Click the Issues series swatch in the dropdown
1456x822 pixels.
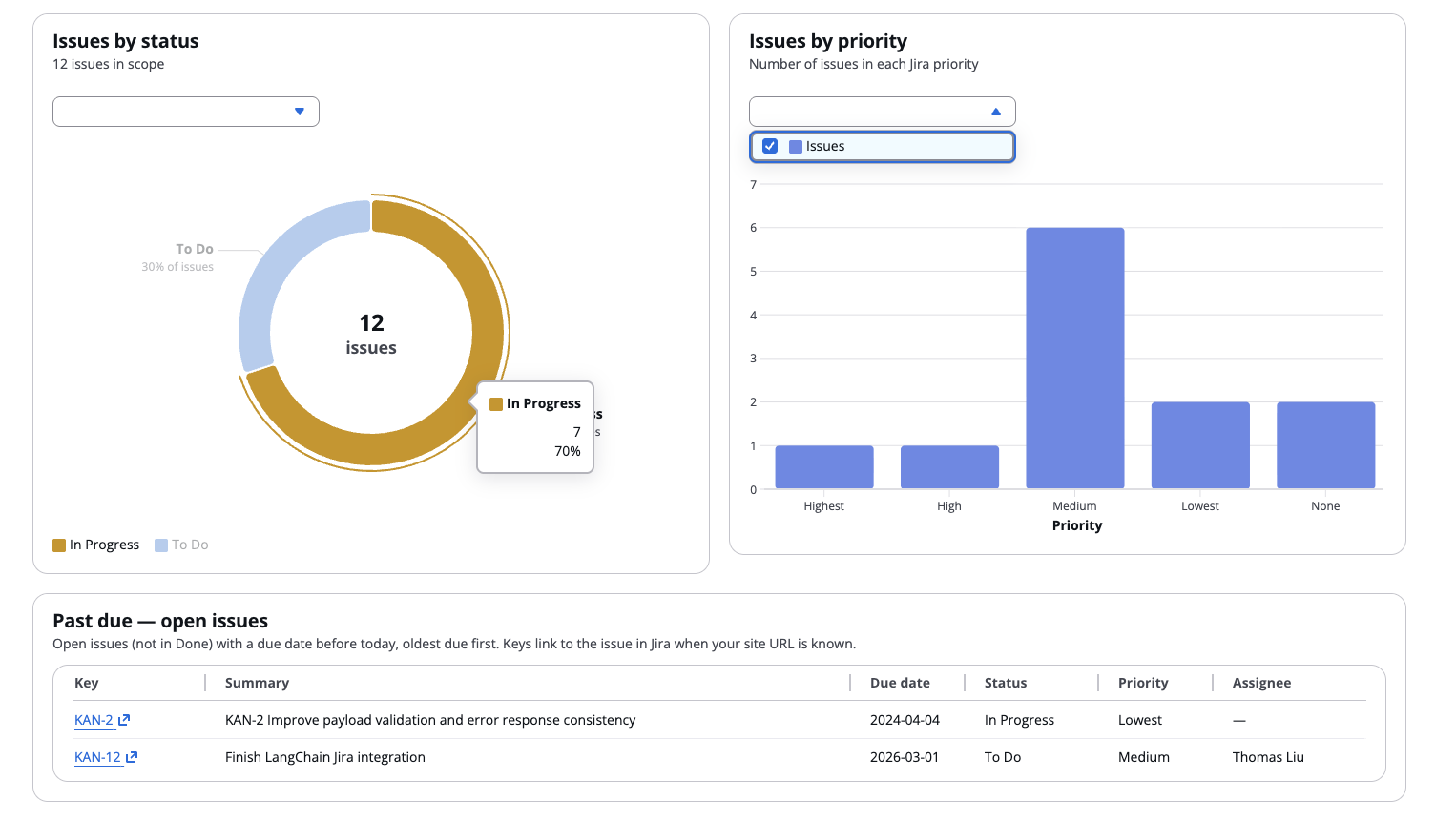pos(796,146)
